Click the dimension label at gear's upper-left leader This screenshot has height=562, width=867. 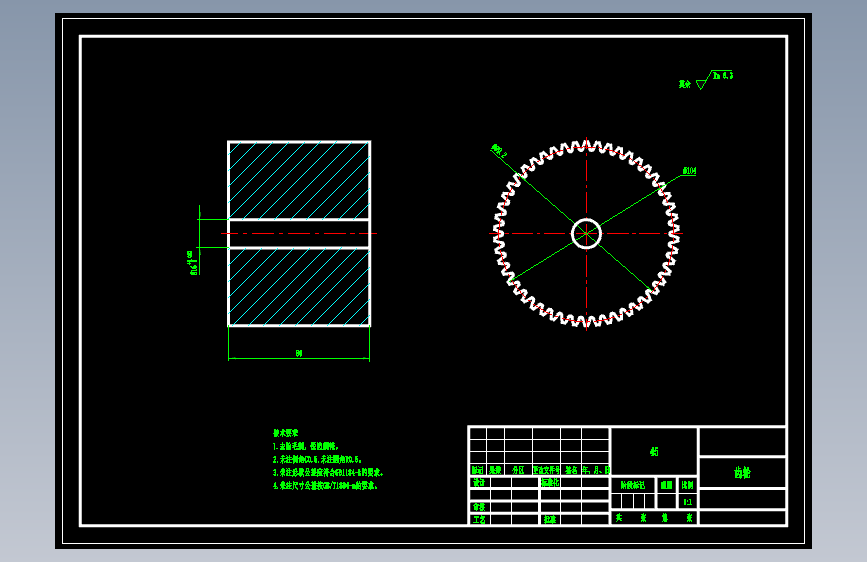[499, 151]
